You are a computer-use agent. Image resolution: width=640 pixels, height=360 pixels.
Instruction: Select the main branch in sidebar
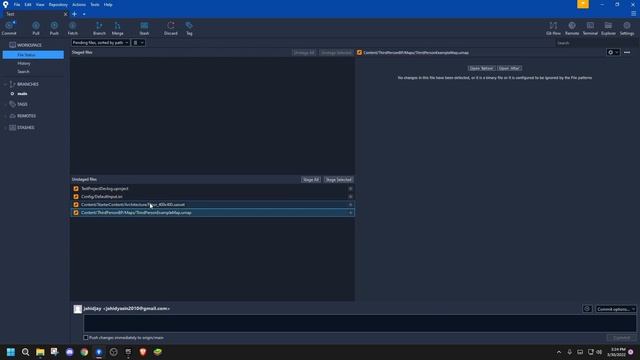tap(22, 94)
